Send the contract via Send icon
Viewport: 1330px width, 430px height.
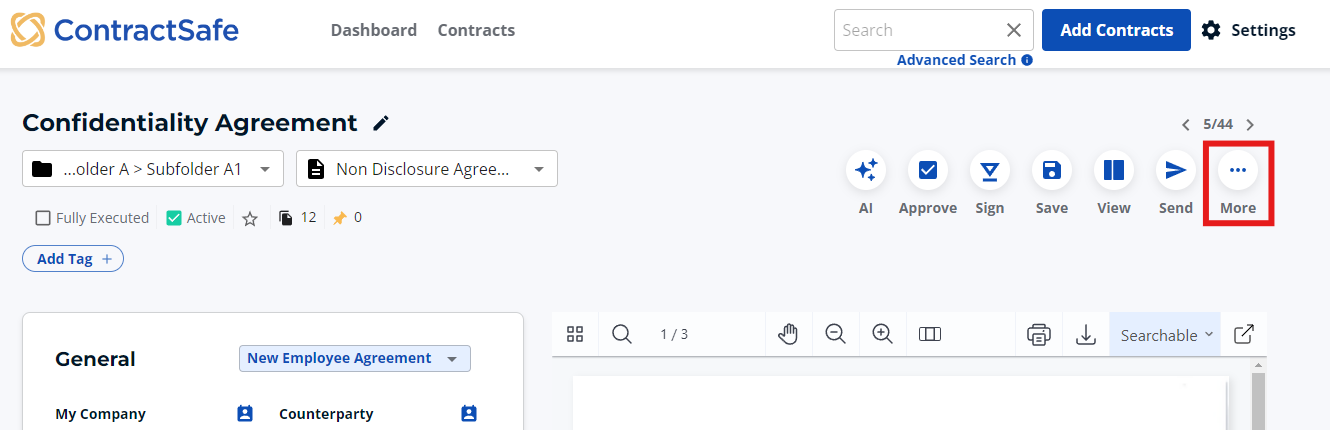1176,170
